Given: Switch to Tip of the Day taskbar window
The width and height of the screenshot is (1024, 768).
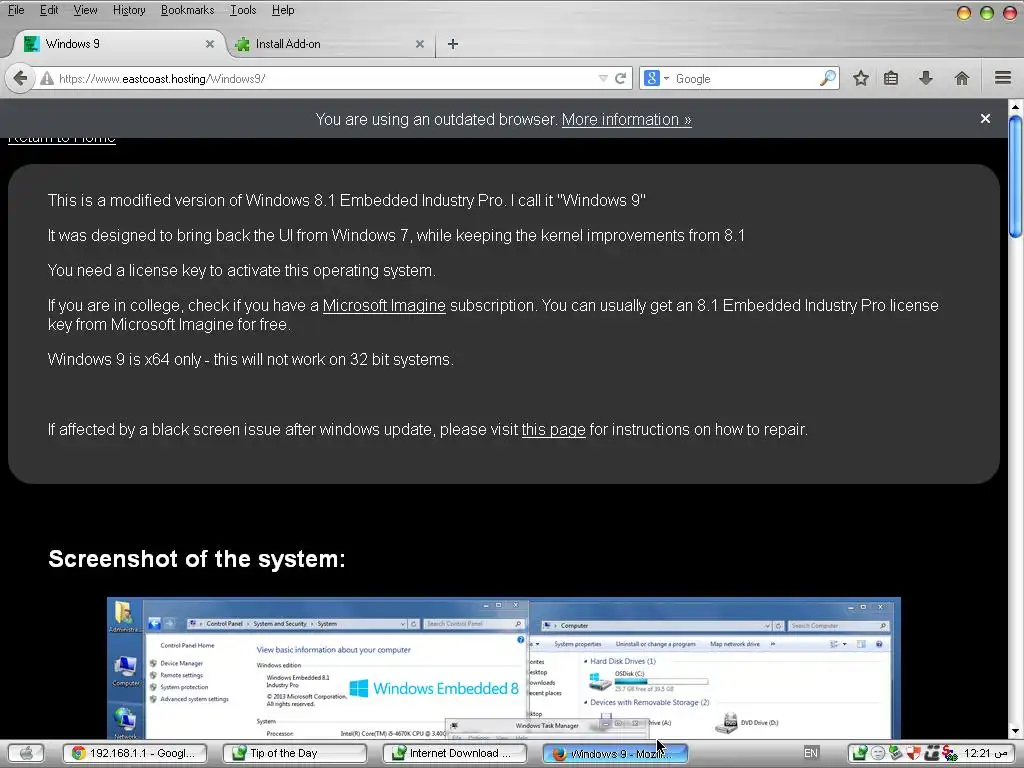Looking at the screenshot, I should pos(295,753).
